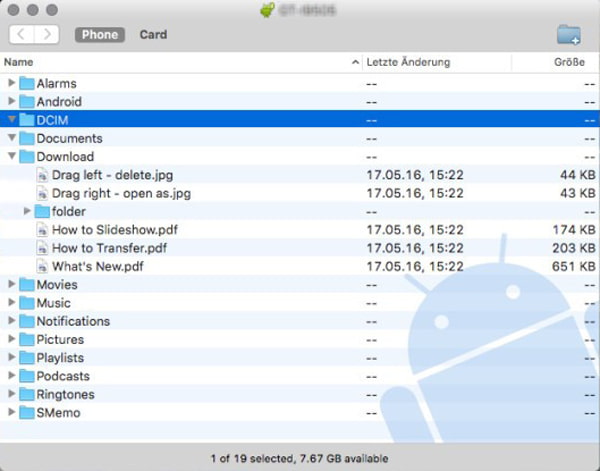The height and width of the screenshot is (471, 600).
Task: Expand the Notifications folder triangle
Action: coord(11,321)
